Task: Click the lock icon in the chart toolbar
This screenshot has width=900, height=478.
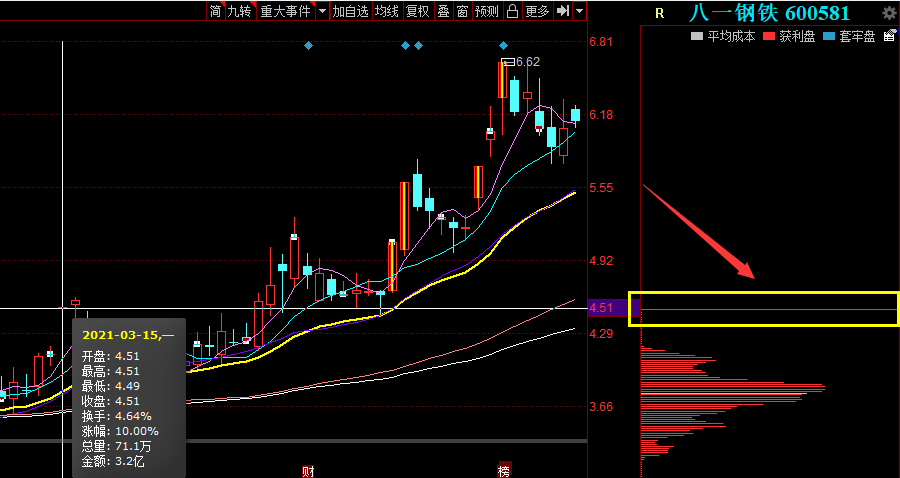Action: pos(512,11)
